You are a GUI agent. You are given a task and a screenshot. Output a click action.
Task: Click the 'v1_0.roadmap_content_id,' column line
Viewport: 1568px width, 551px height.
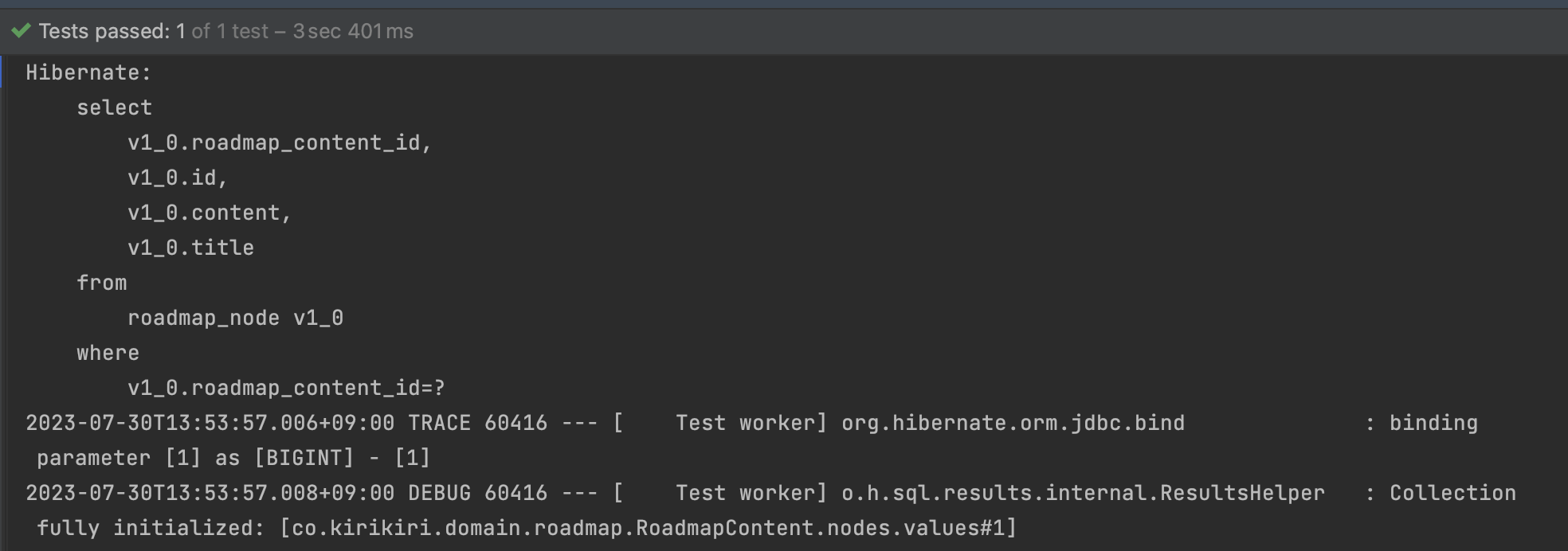(x=280, y=143)
